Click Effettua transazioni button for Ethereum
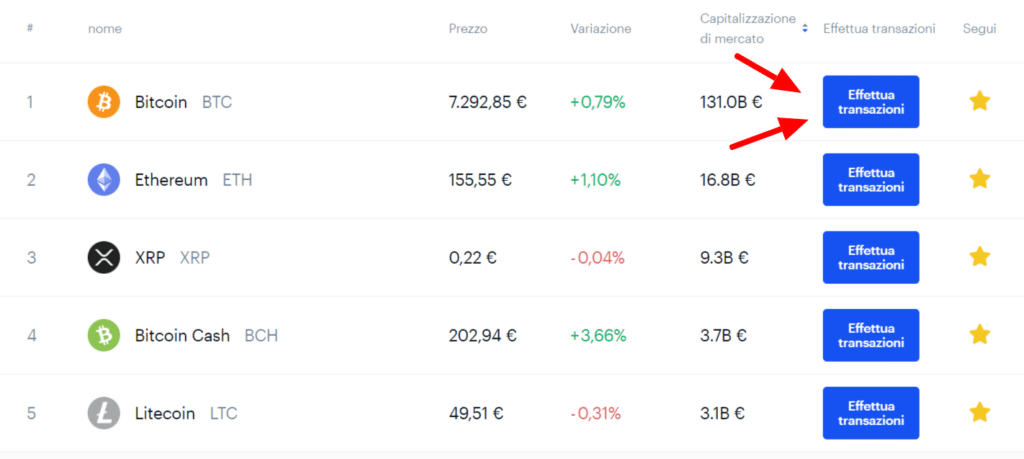1024x459 pixels. [x=871, y=180]
